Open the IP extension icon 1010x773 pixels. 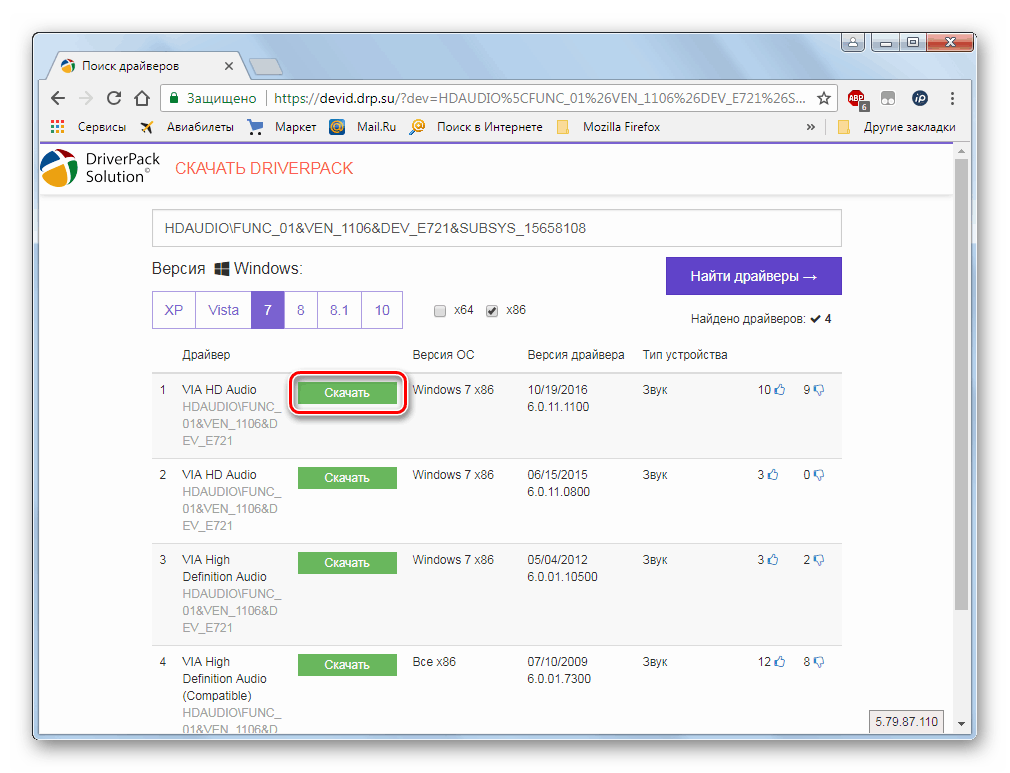pos(920,98)
